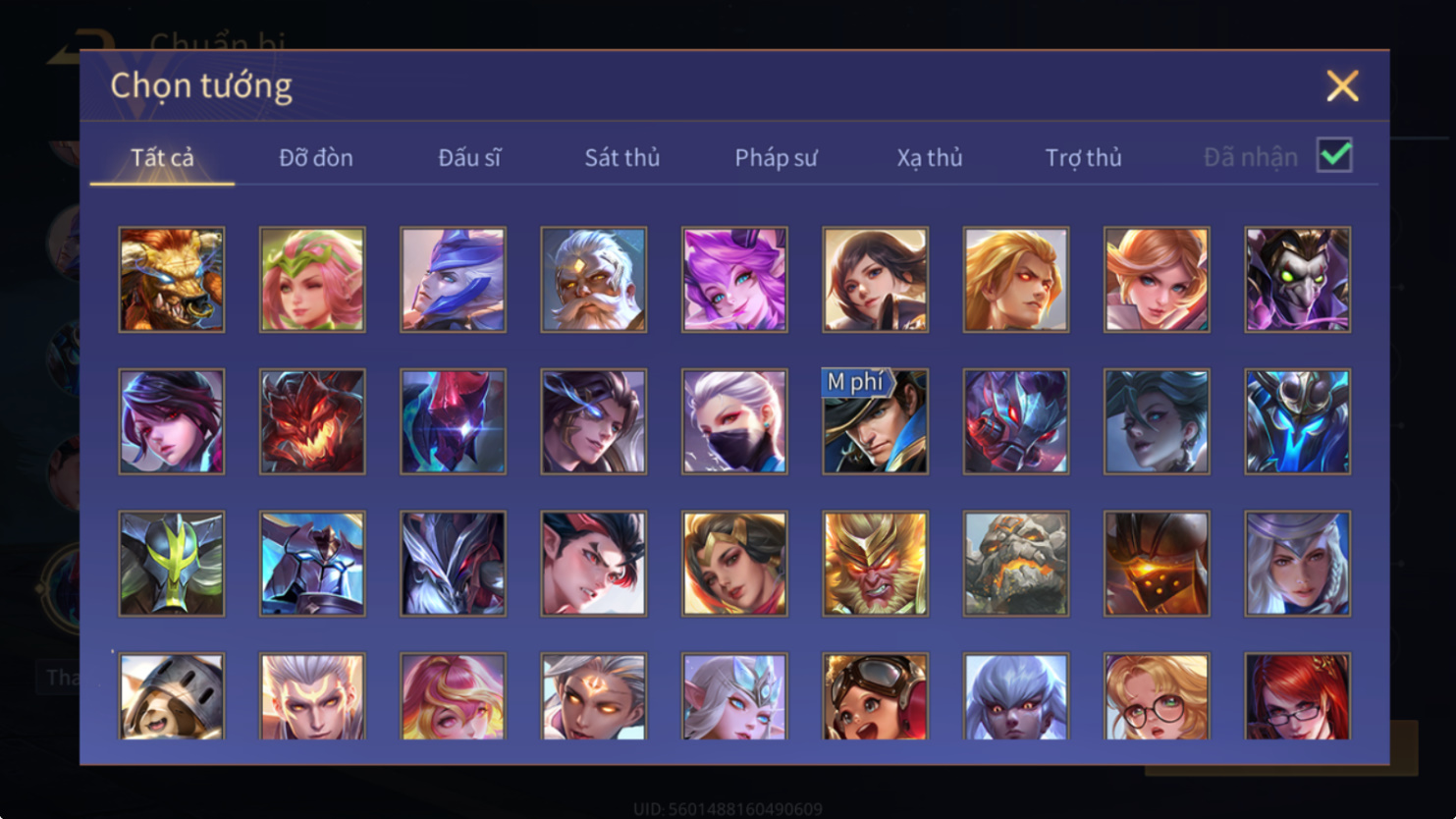Select the golden monkey king hero portrait
This screenshot has width=1456, height=819.
pos(875,564)
